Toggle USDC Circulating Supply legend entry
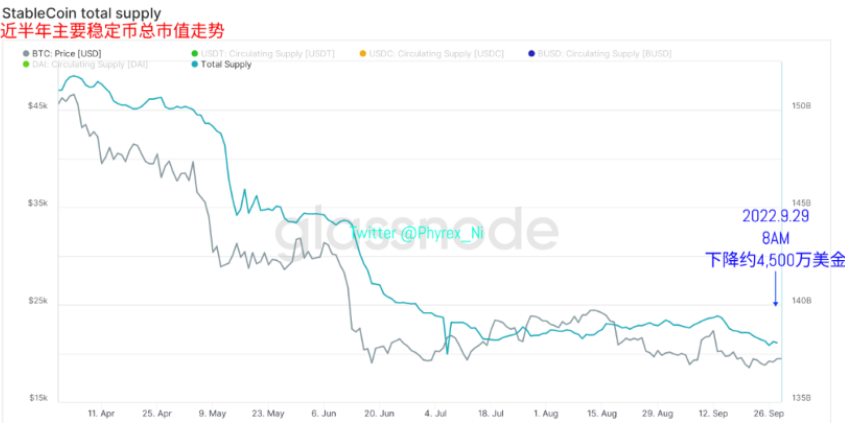This screenshot has width=845, height=423. coord(431,54)
